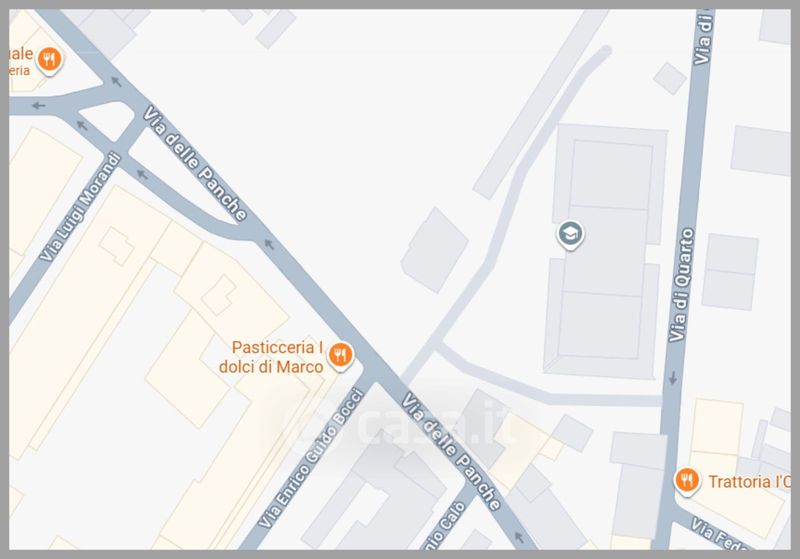Image resolution: width=800 pixels, height=559 pixels.
Task: Click the large school building footprint
Action: pyautogui.click(x=606, y=251)
